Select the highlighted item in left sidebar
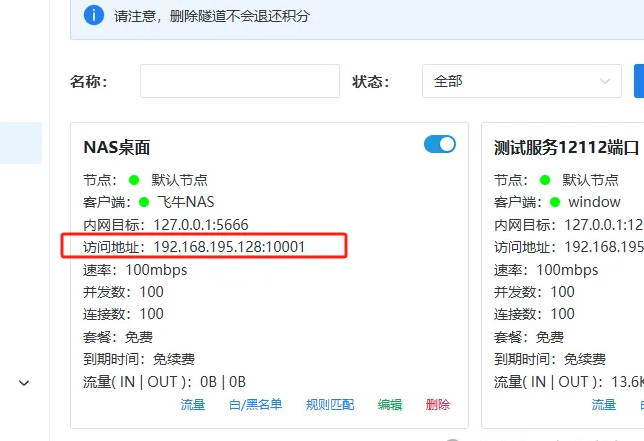The width and height of the screenshot is (644, 441). point(21,143)
